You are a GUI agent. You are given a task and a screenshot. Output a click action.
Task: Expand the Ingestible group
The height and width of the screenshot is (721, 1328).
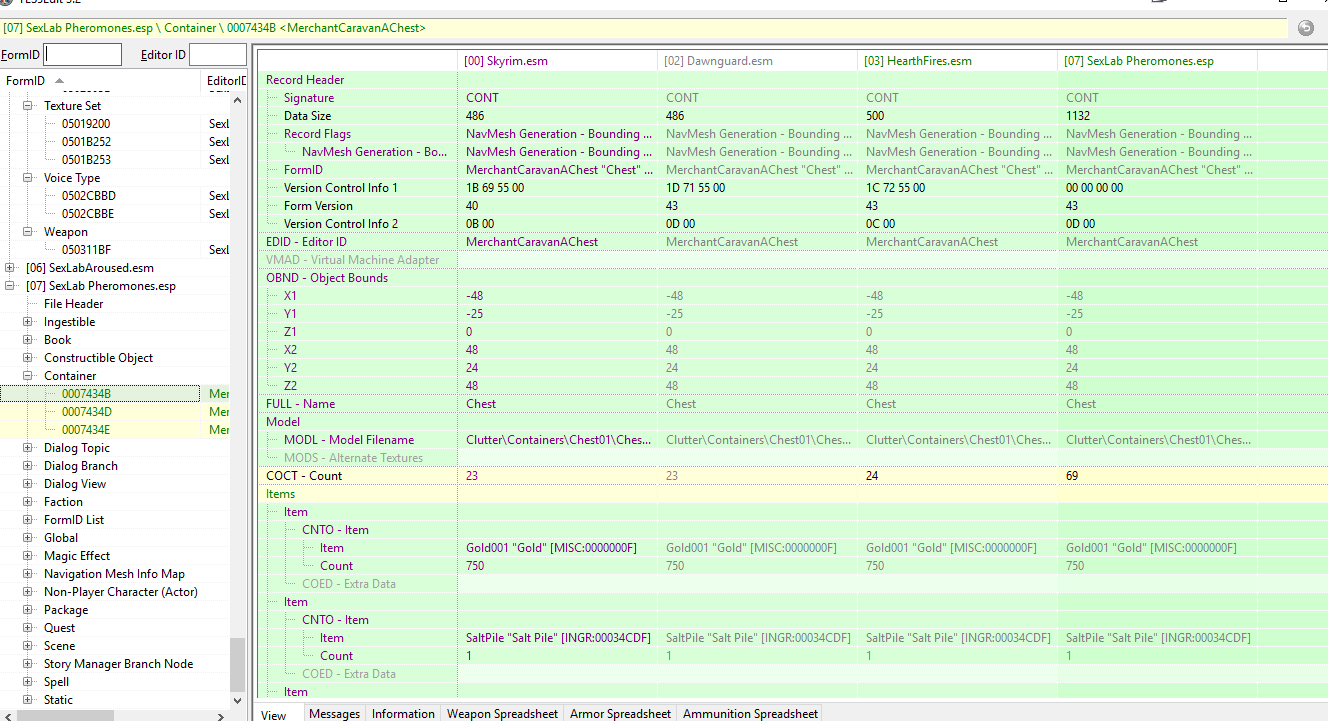(28, 322)
